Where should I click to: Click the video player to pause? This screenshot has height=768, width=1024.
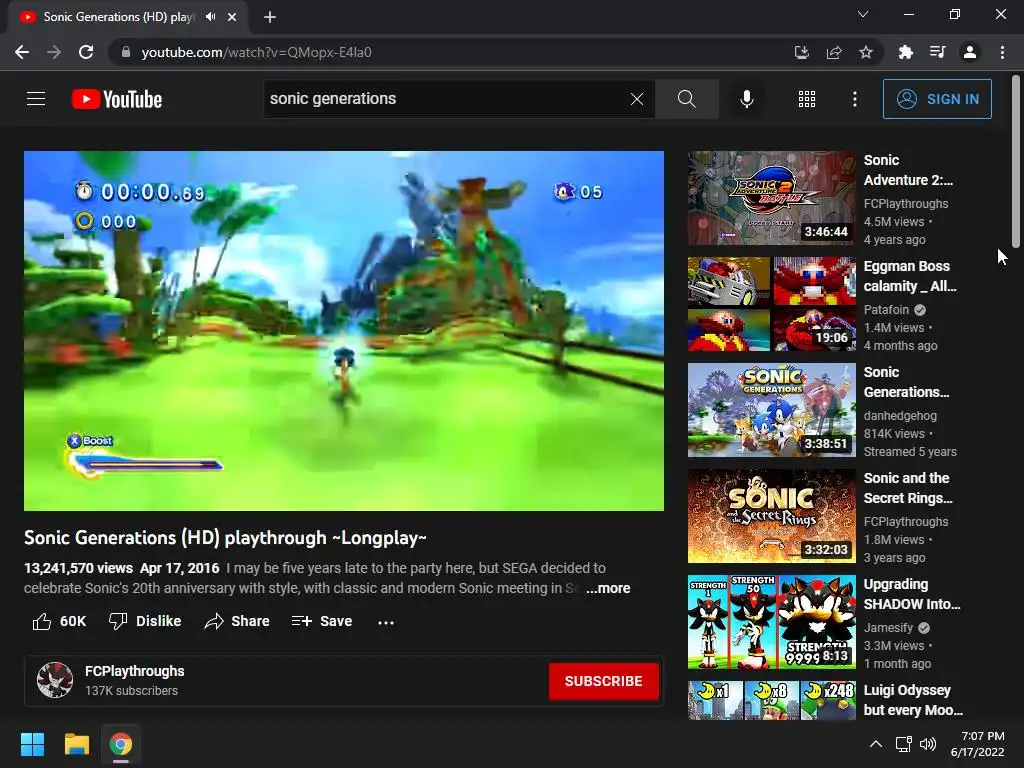pyautogui.click(x=344, y=330)
